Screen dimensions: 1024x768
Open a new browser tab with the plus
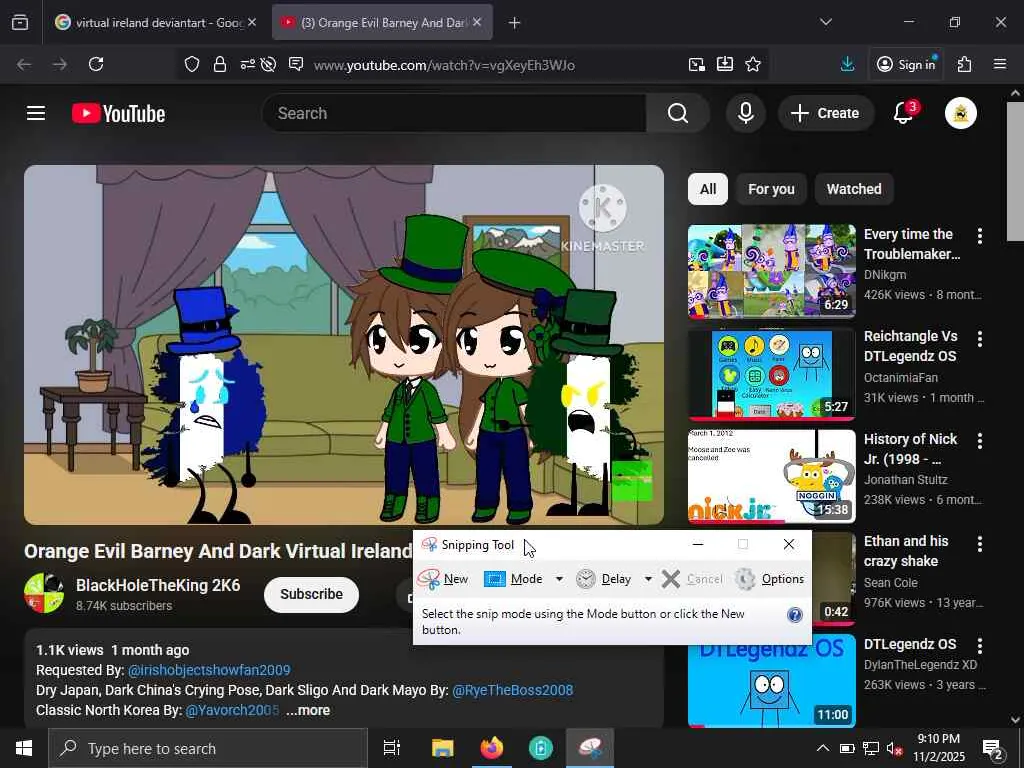[515, 23]
